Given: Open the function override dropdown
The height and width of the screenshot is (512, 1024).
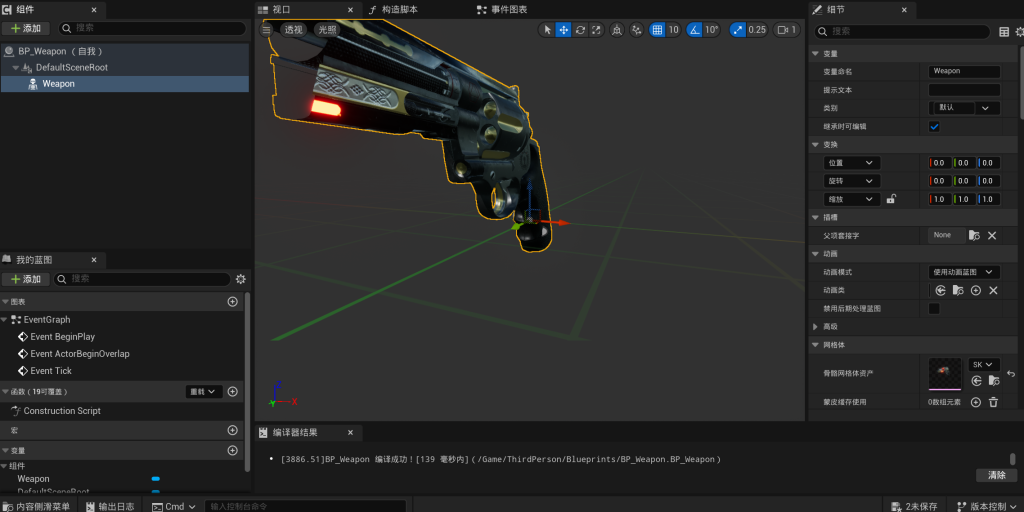Looking at the screenshot, I should (204, 392).
